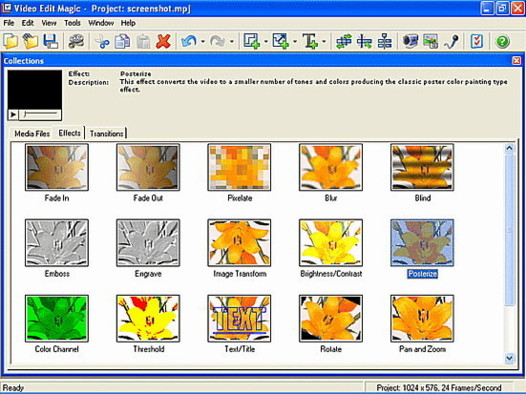Image resolution: width=526 pixels, height=394 pixels.
Task: Select the Blur effect thumbnail
Action: pos(331,167)
